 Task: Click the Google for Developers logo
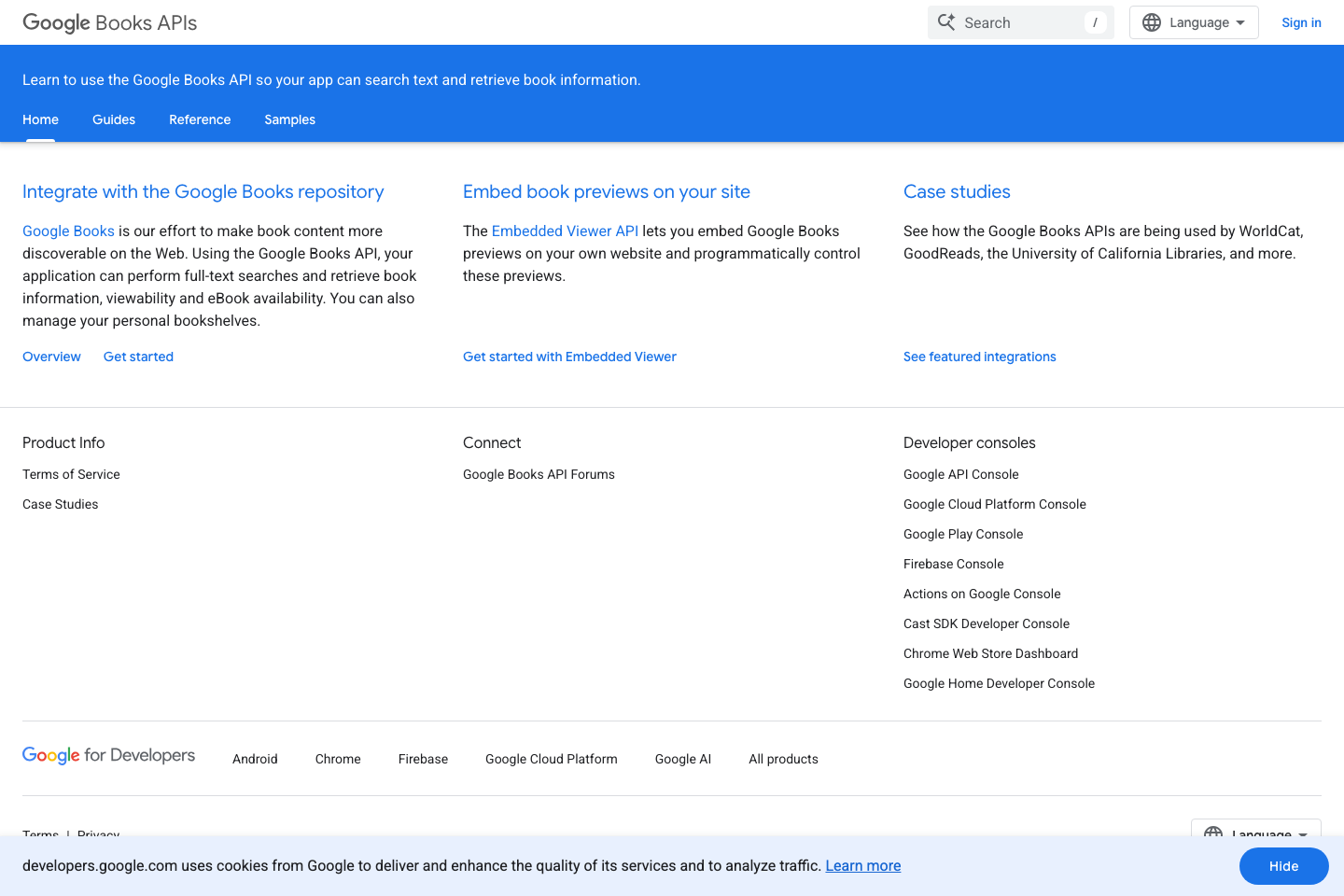click(108, 756)
